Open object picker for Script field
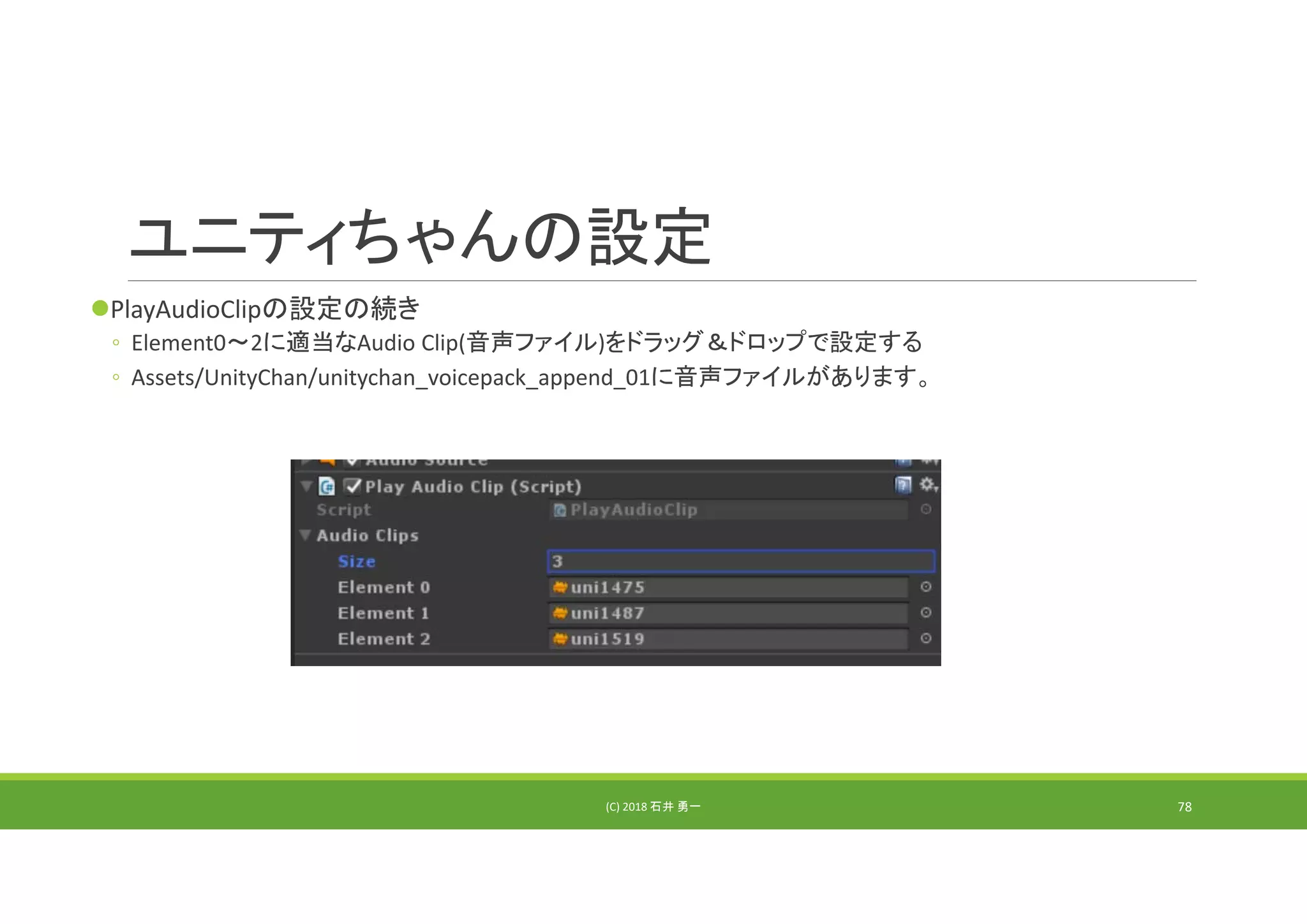The height and width of the screenshot is (924, 1307). click(x=926, y=509)
